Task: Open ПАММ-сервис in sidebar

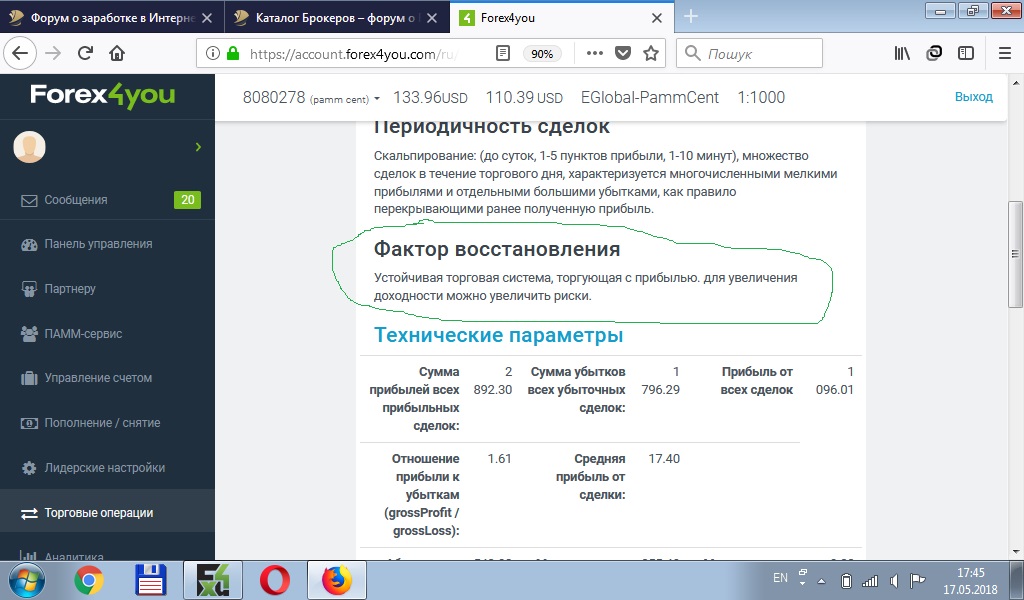Action: coord(83,333)
